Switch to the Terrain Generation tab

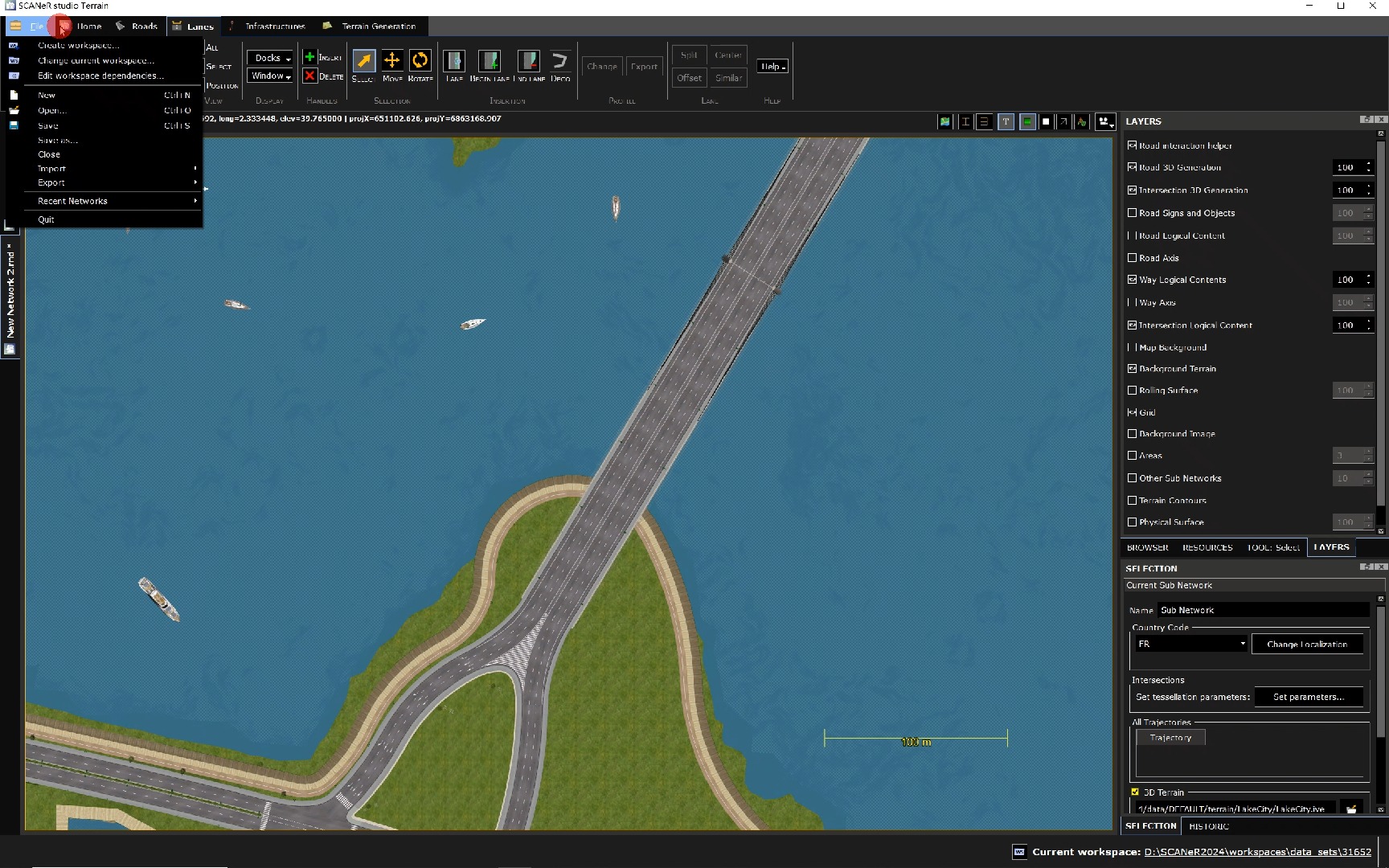(370, 27)
